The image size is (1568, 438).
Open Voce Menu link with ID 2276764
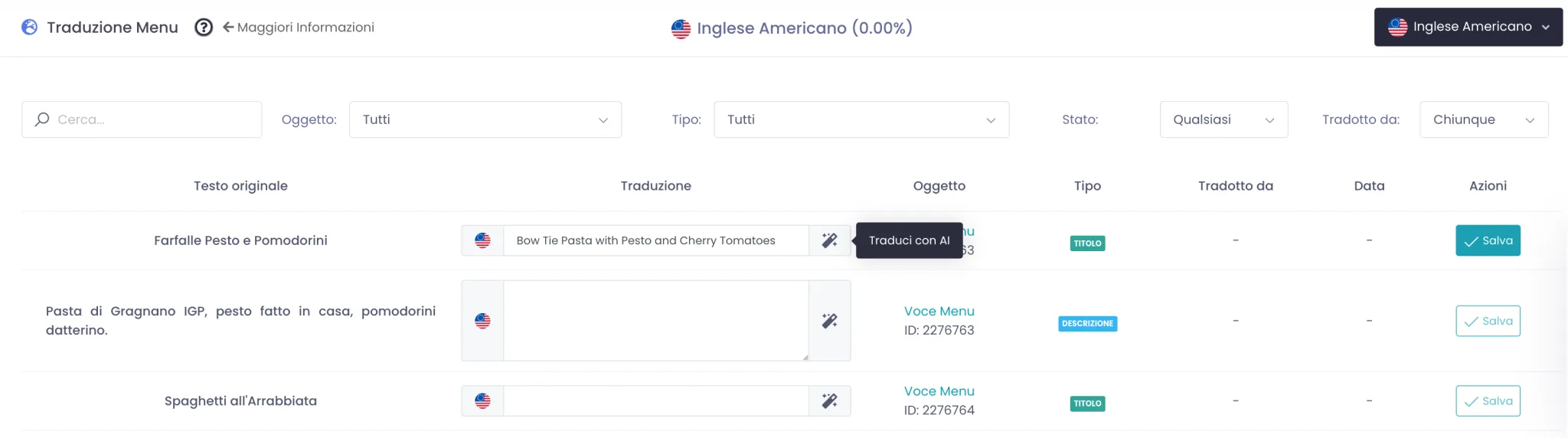point(939,391)
